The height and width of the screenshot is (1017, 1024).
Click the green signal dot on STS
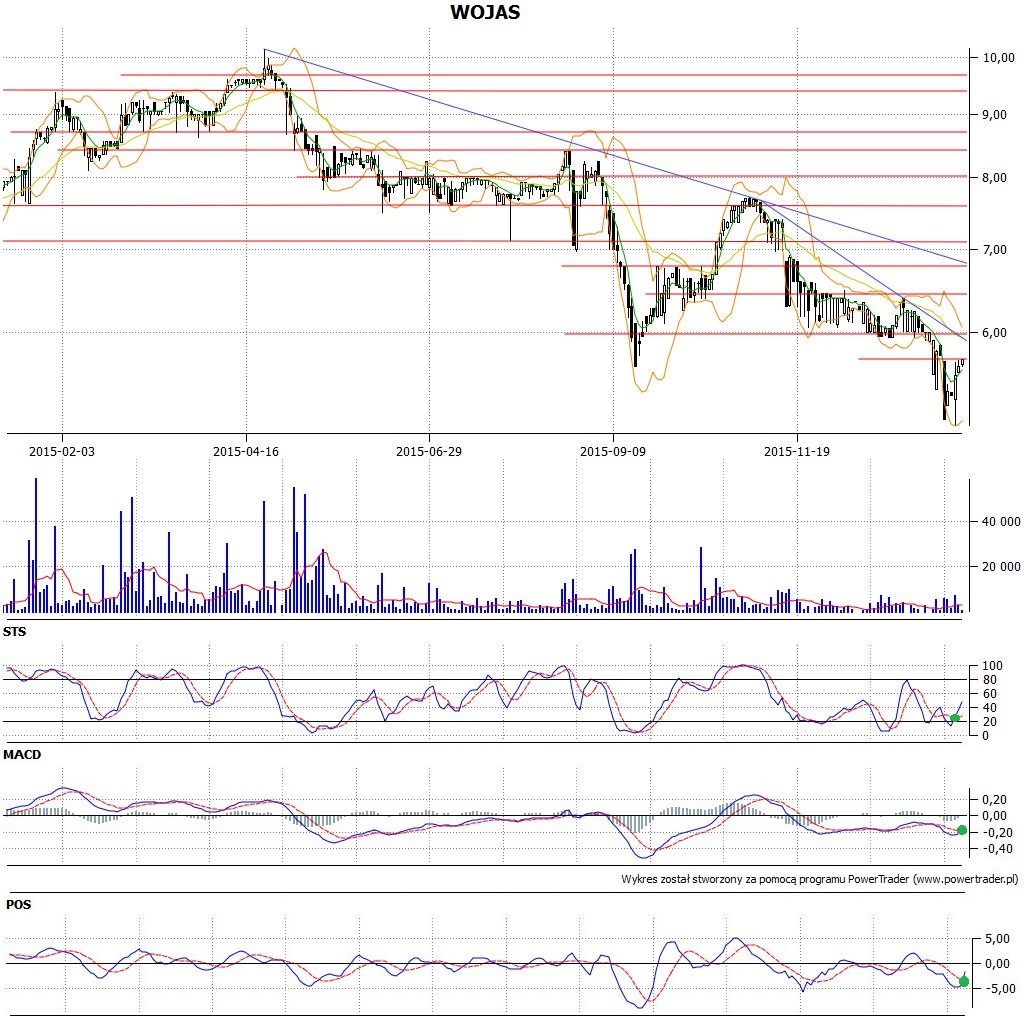coord(955,718)
